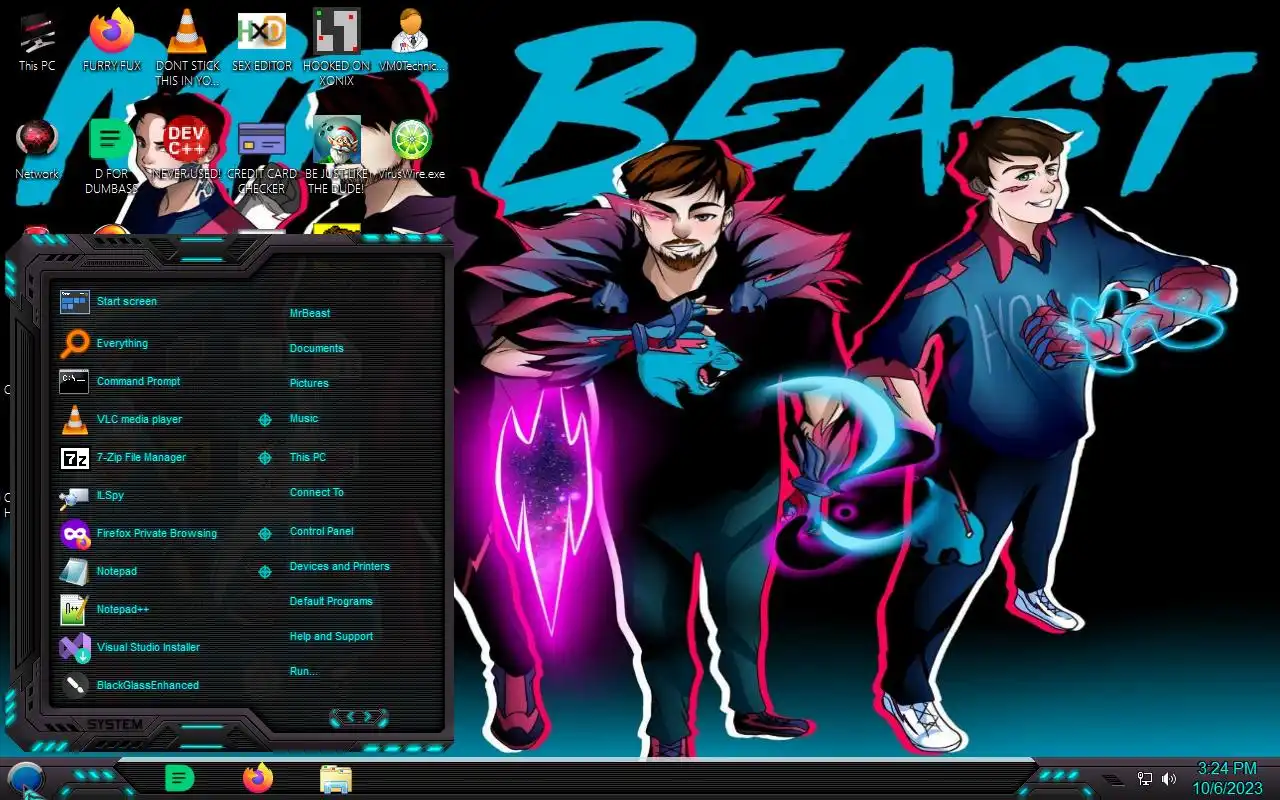Select the Command Prompt text entry
1280x800 pixels.
click(139, 381)
